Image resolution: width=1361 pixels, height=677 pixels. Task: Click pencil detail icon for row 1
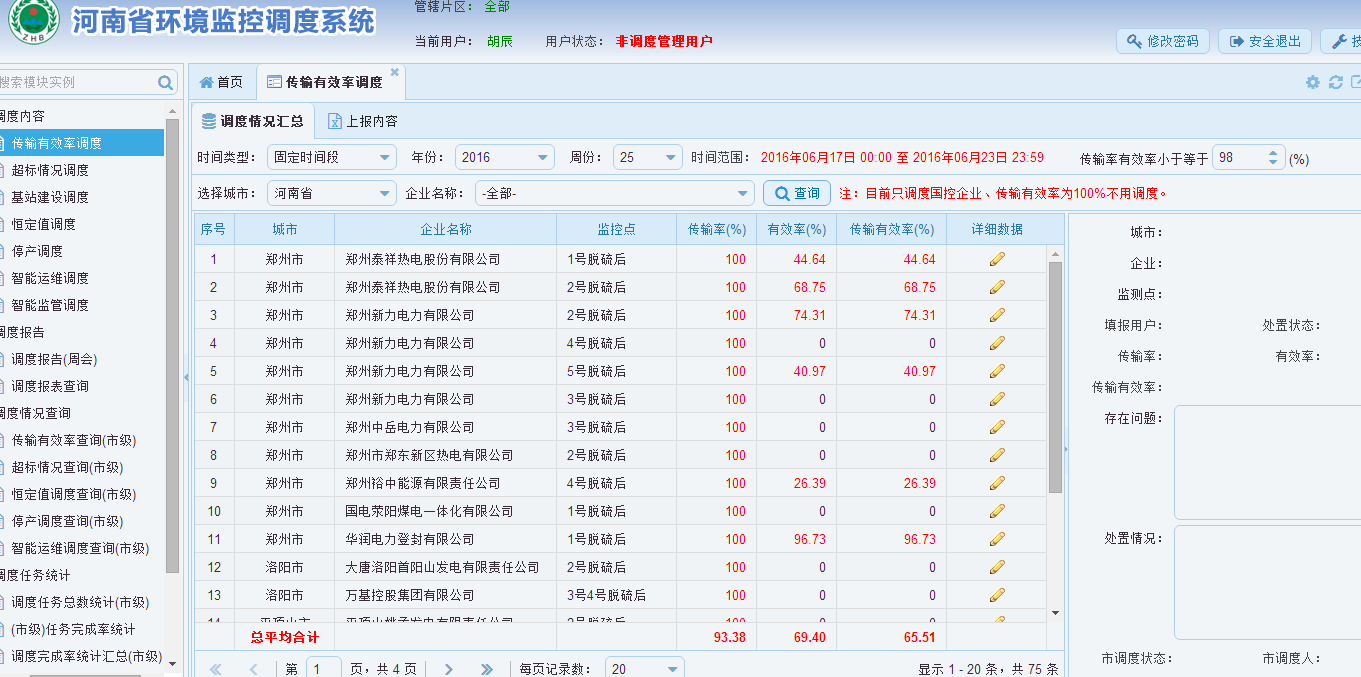996,259
